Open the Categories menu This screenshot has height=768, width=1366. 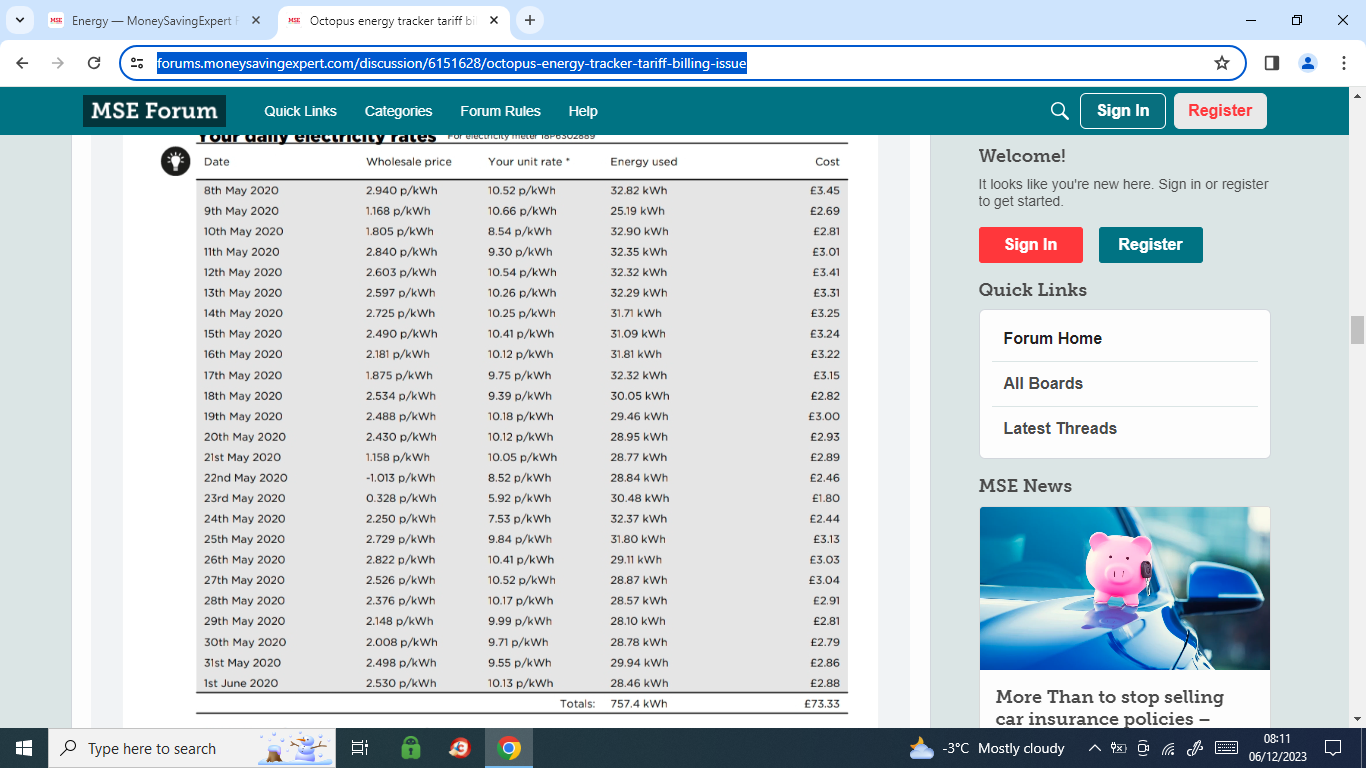click(x=398, y=111)
